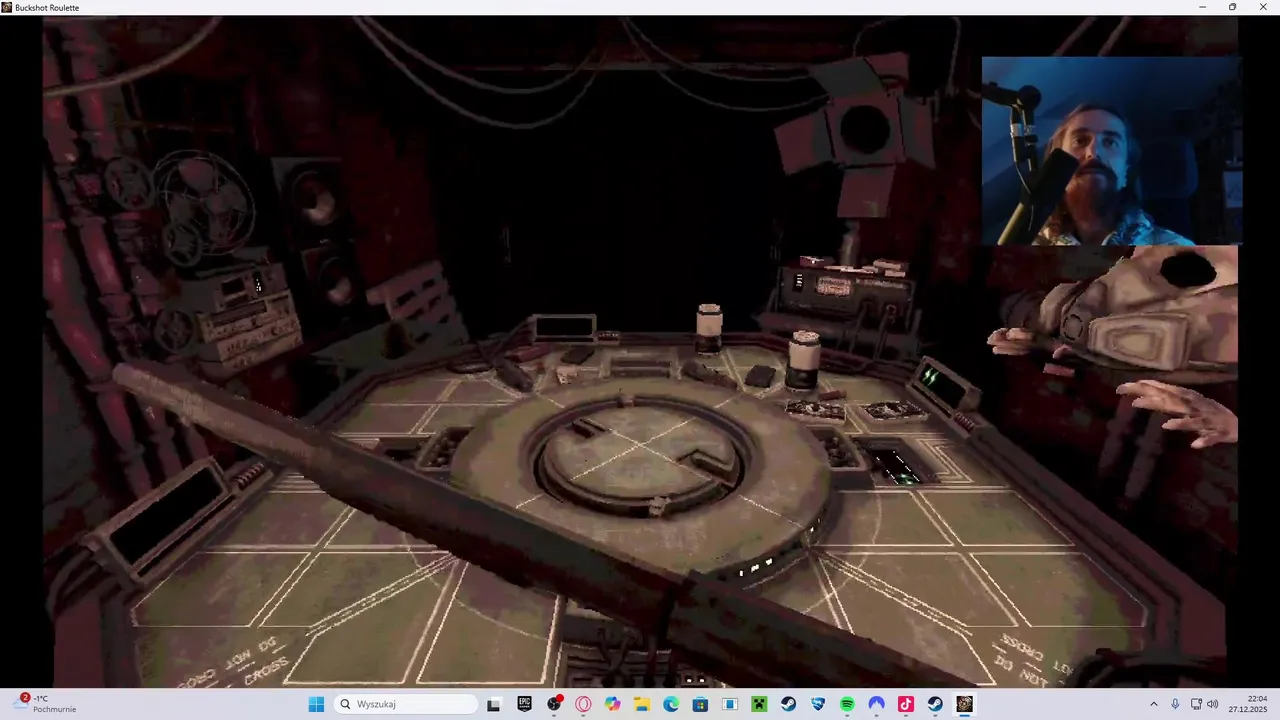Launch Rocket League from taskbar
Image resolution: width=1280 pixels, height=720 pixels.
click(x=818, y=704)
